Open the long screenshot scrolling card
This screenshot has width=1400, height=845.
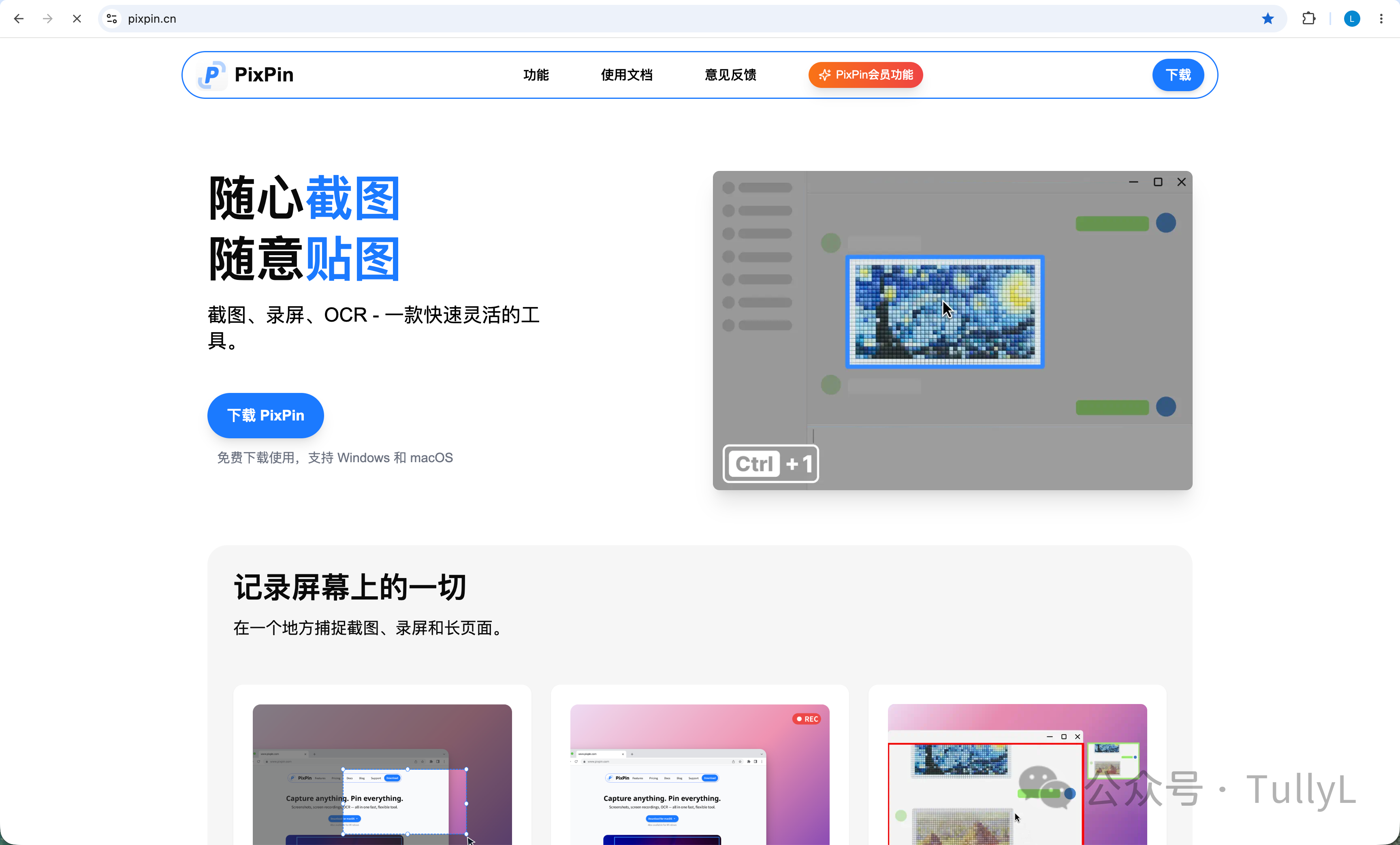coord(1017,765)
